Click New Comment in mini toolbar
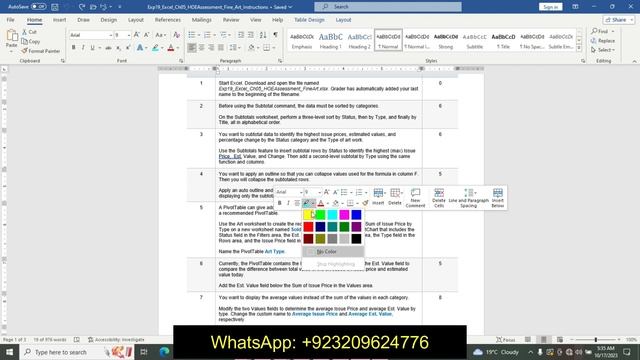Screen dimensions: 640x360 point(415,198)
